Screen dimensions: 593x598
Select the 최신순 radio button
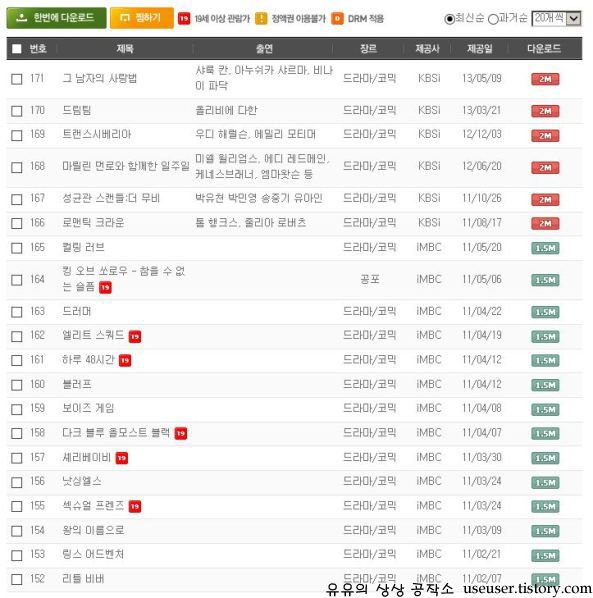(450, 19)
